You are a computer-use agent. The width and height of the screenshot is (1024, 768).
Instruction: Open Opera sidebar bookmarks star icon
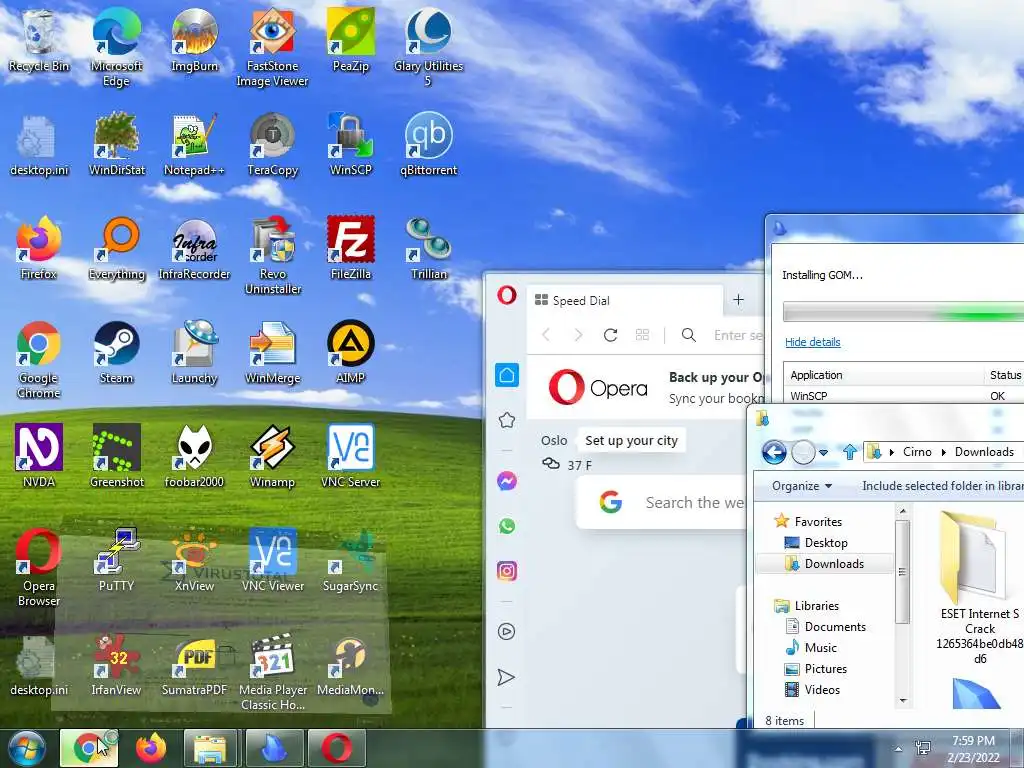tap(507, 420)
